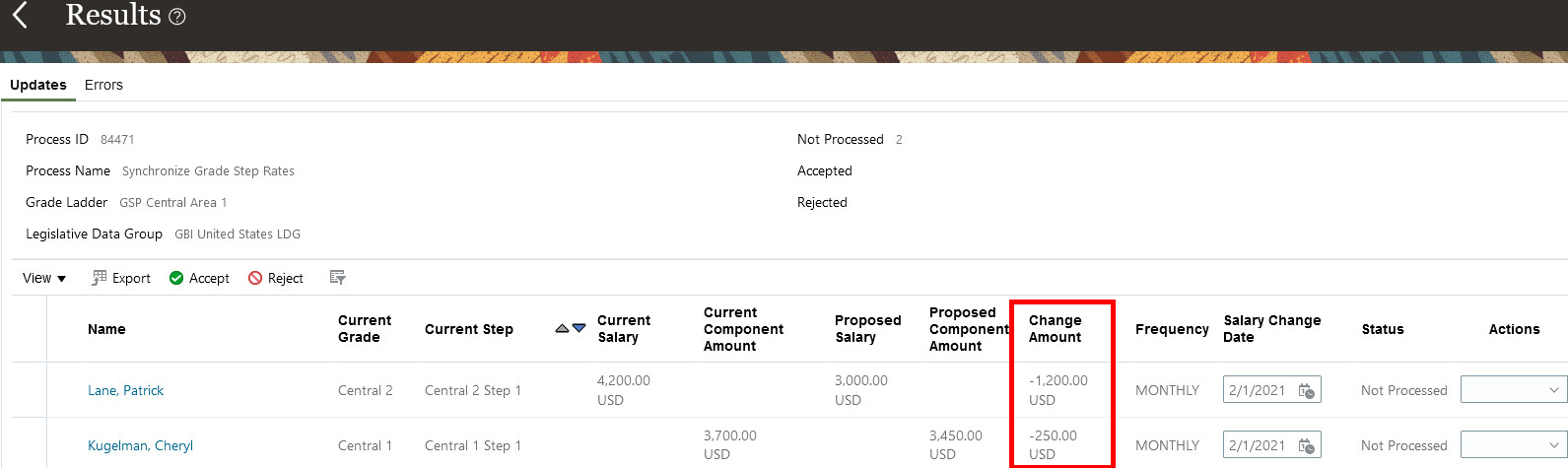The height and width of the screenshot is (468, 1568).
Task: Open the Lane, Patrick employee link
Action: [125, 390]
